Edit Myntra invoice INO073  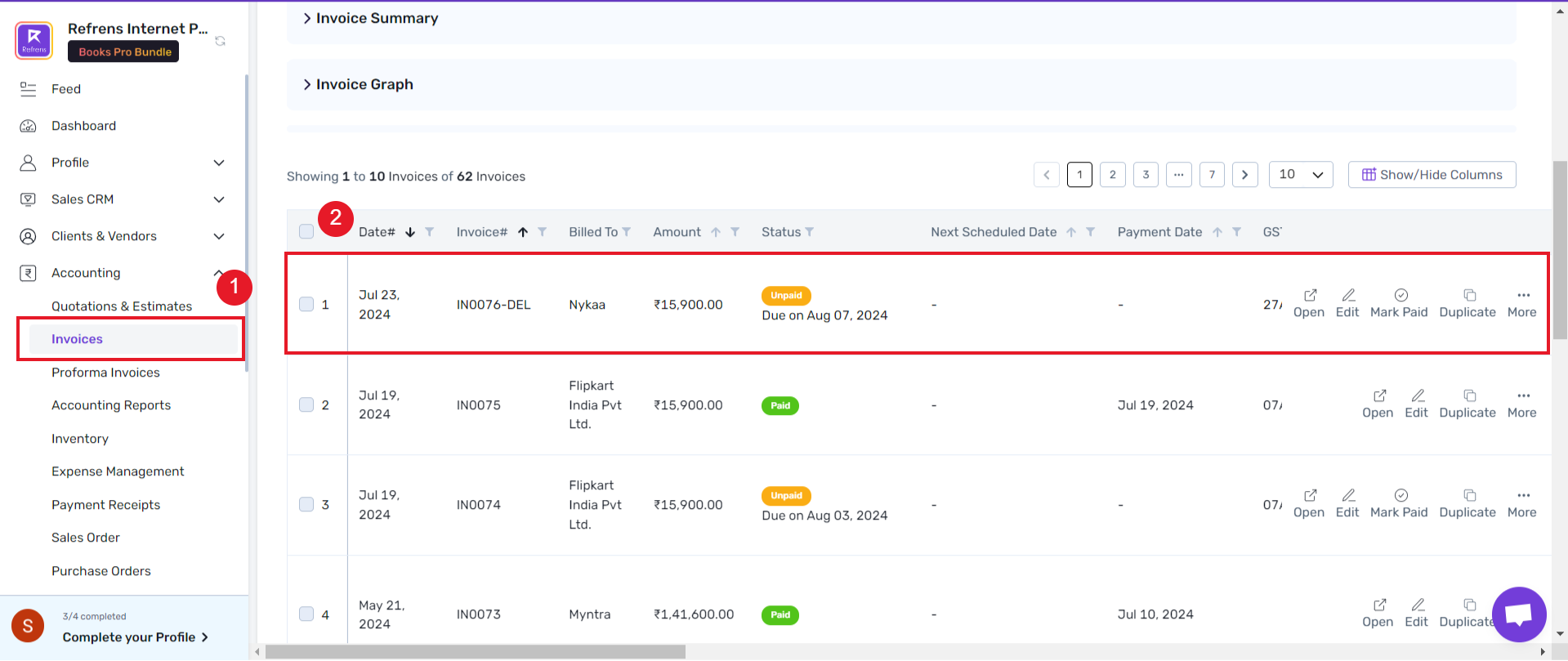[x=1417, y=613]
